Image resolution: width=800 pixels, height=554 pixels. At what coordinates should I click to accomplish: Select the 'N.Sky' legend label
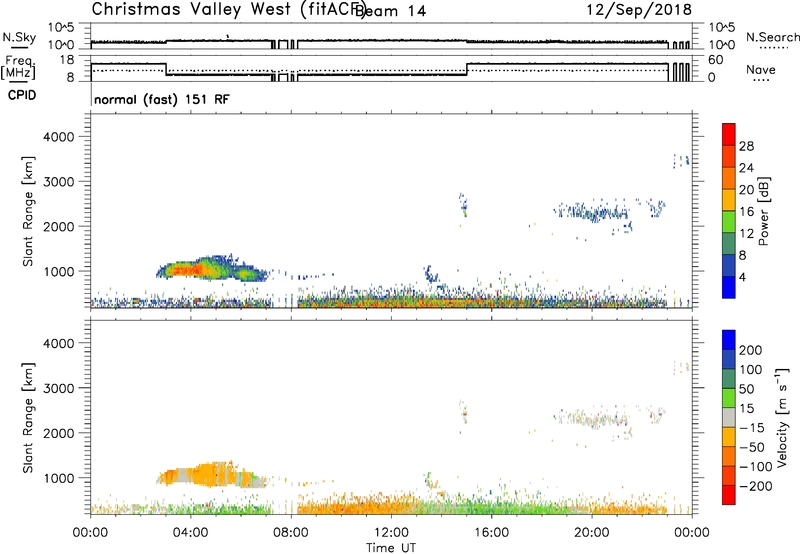(x=19, y=37)
